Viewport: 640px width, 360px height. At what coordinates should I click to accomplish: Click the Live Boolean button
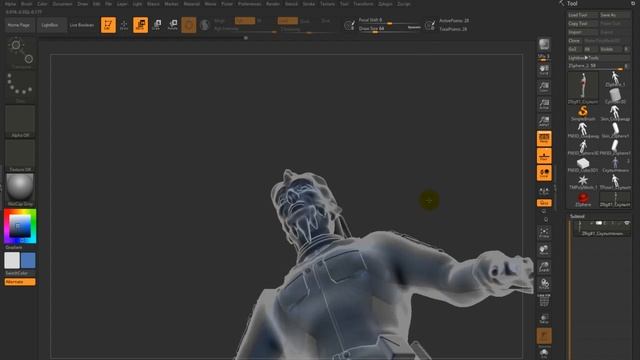click(x=82, y=25)
